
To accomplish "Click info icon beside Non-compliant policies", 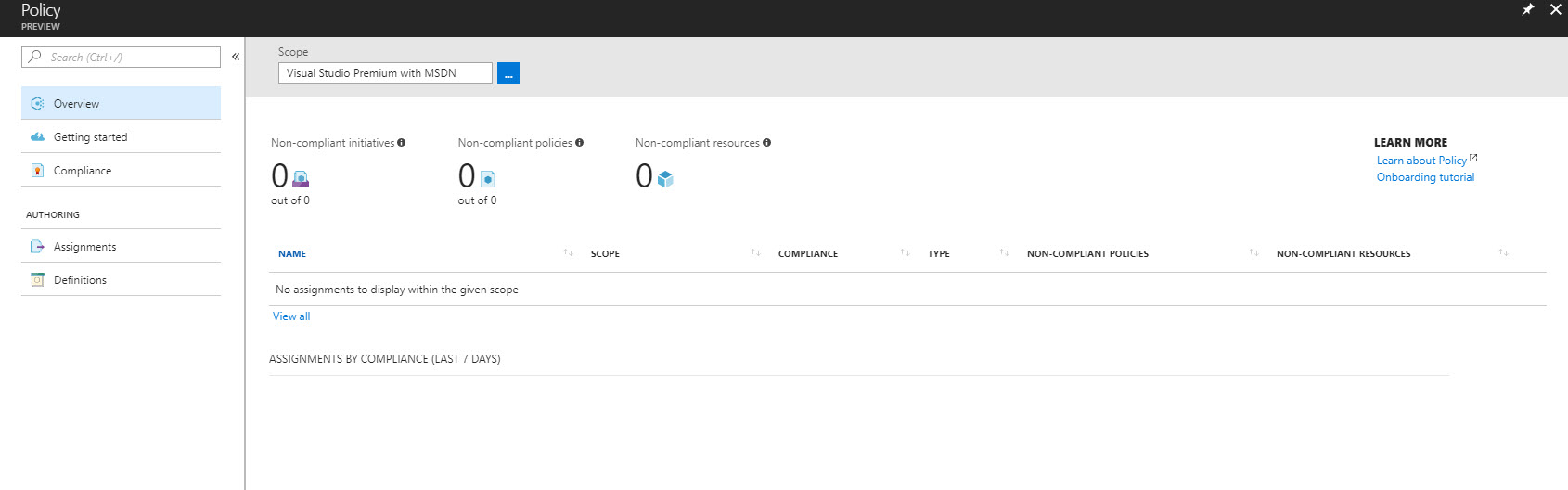I will tap(579, 143).
